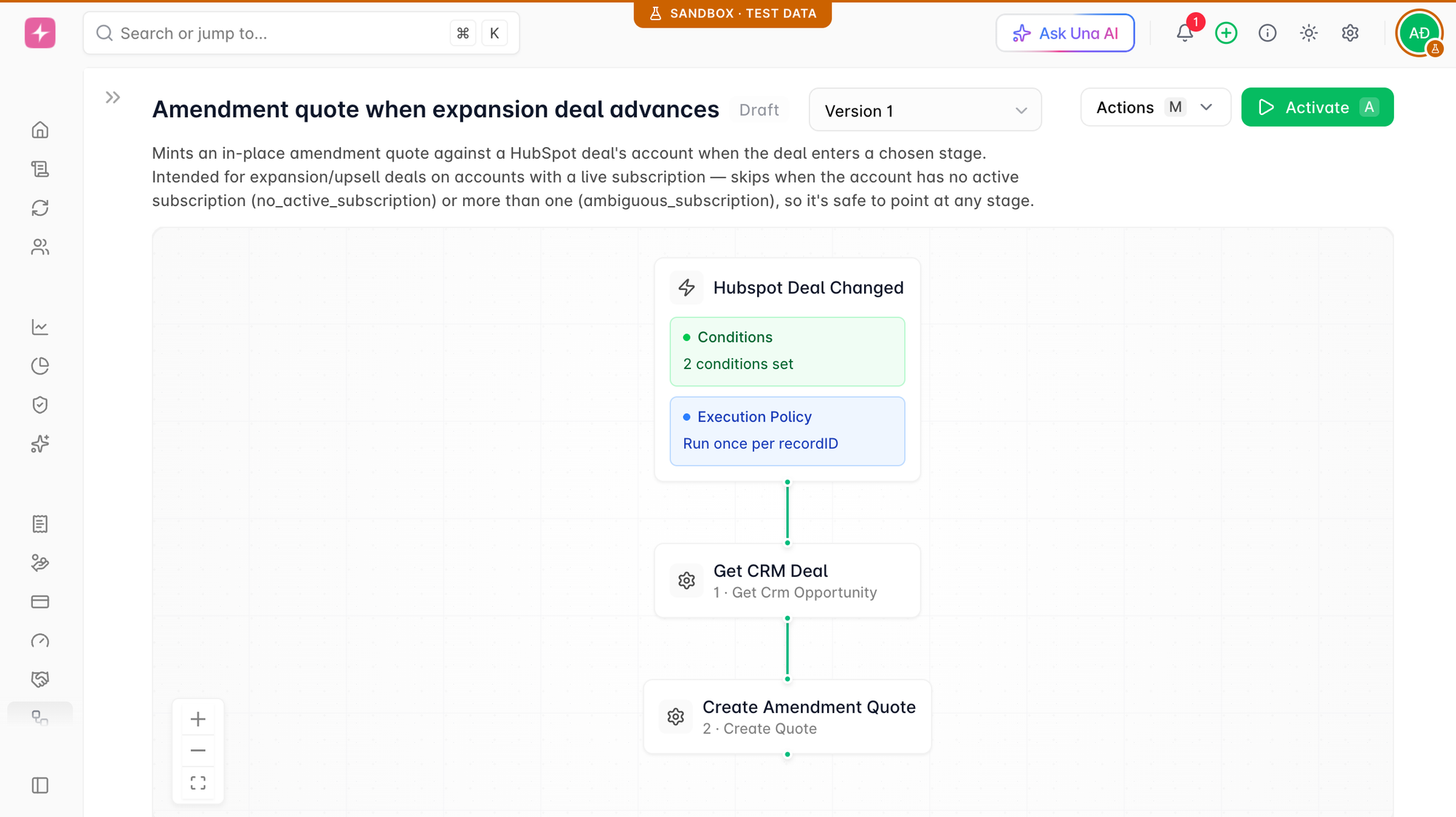Go to Home in sidebar
1456x817 pixels.
(x=40, y=130)
